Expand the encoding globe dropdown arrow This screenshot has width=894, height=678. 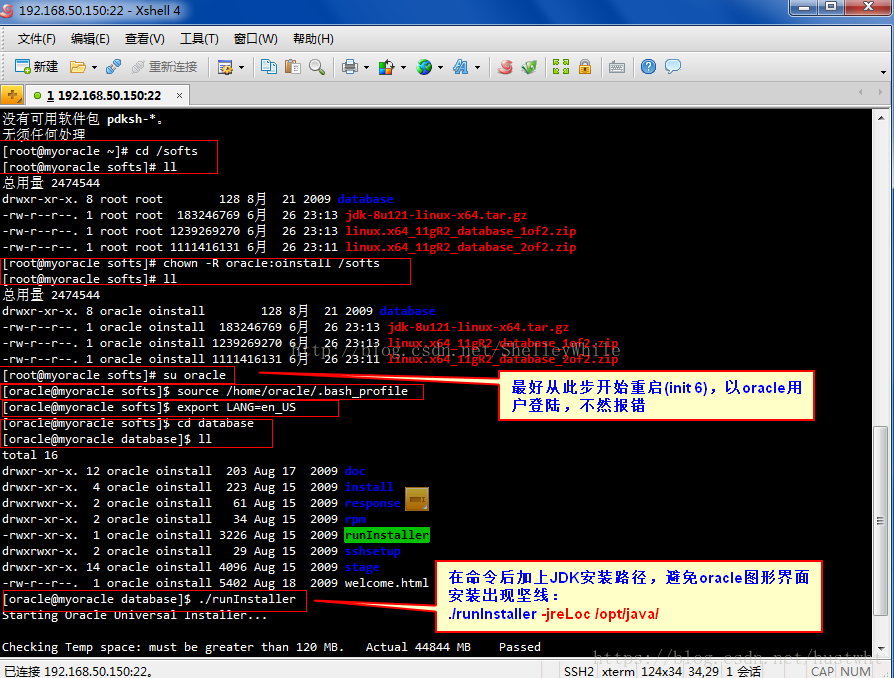pos(440,67)
